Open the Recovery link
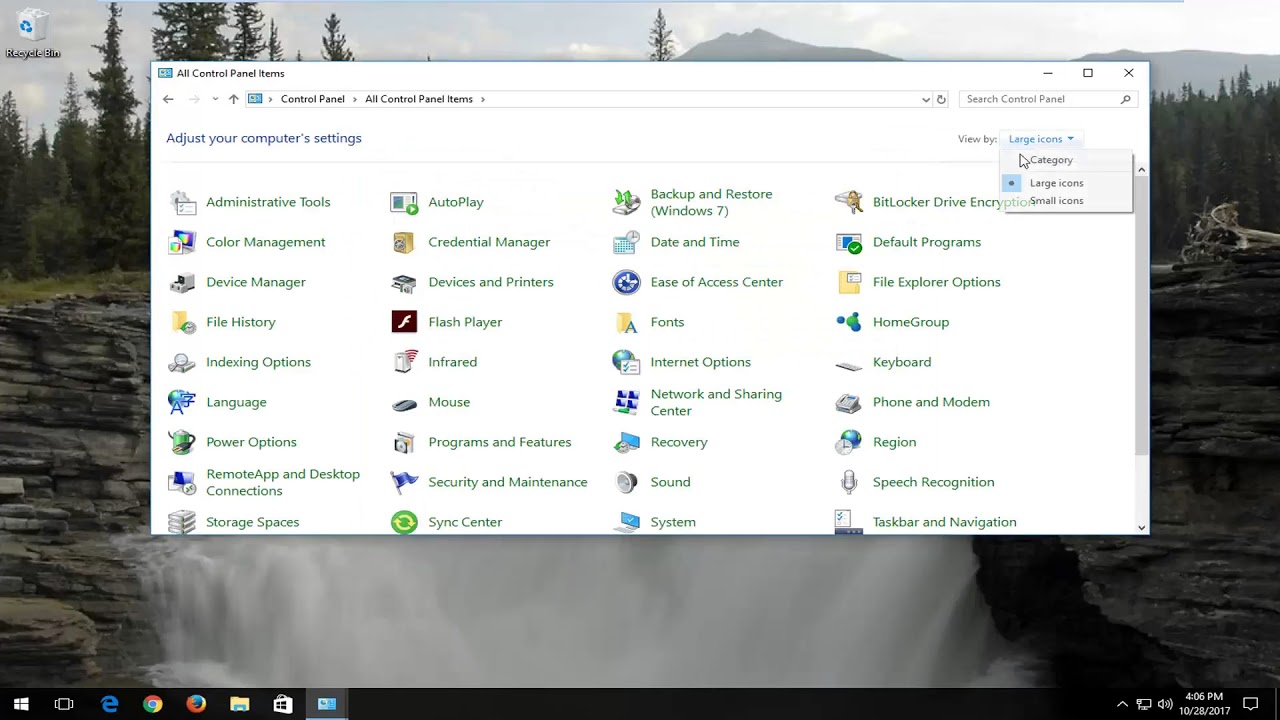This screenshot has height=720, width=1280. click(x=678, y=442)
